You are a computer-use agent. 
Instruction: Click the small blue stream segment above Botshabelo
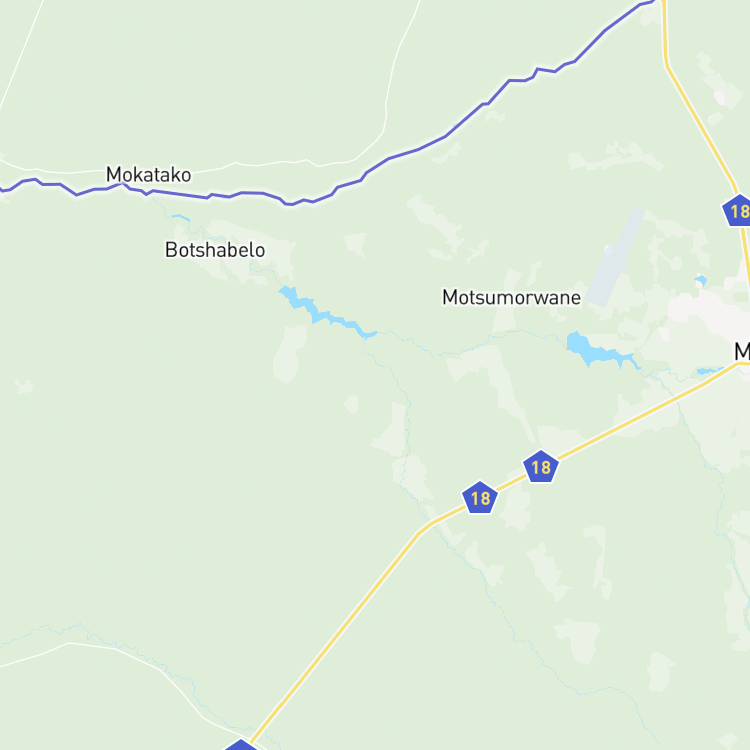[181, 218]
